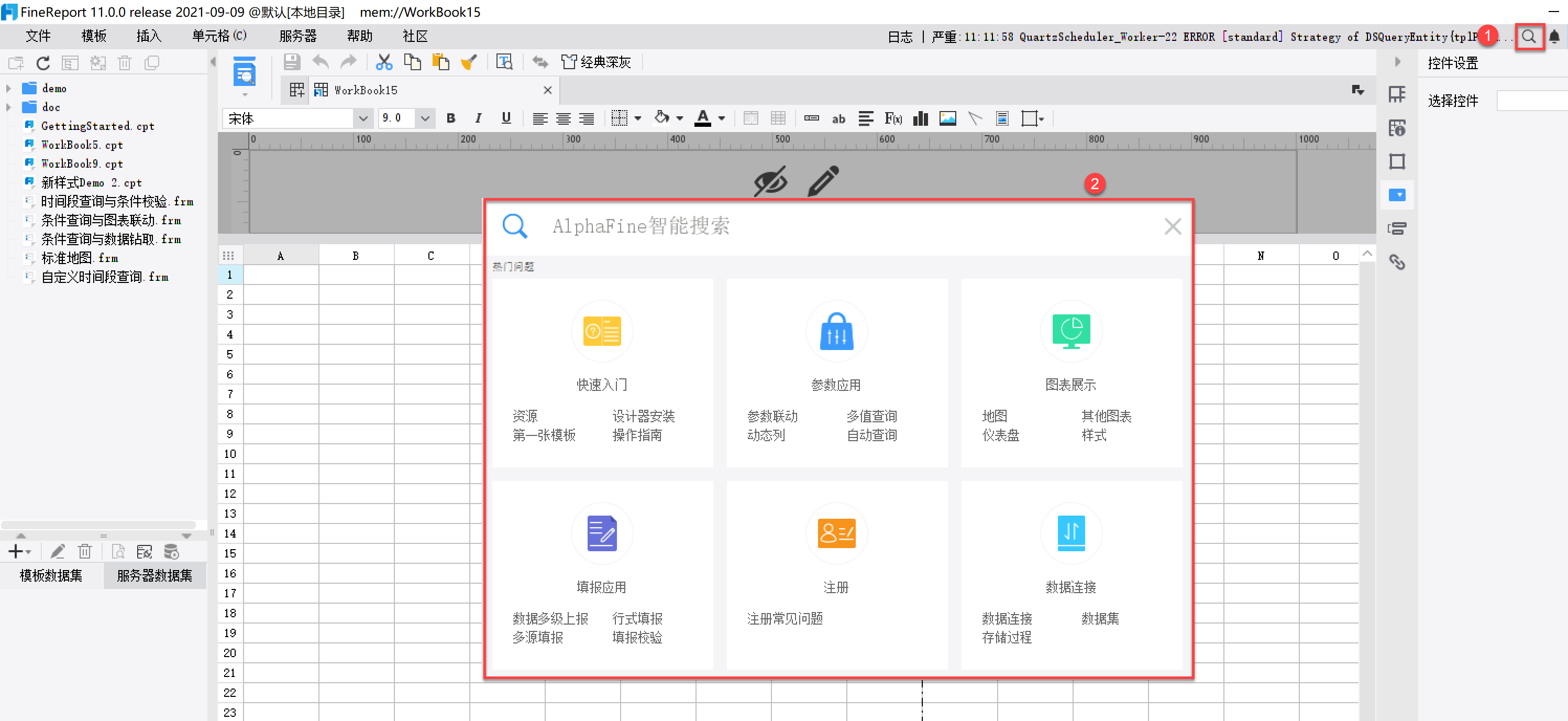Expand the demo folder
This screenshot has height=721, width=1568.
pyautogui.click(x=8, y=89)
